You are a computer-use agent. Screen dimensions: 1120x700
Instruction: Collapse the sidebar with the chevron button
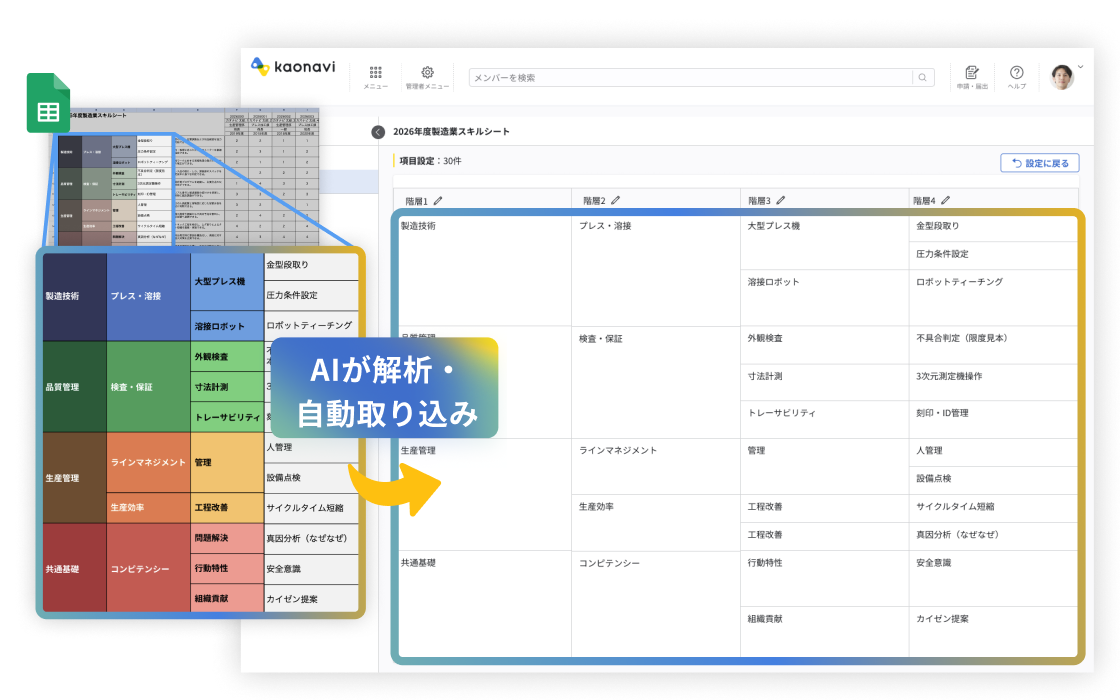pyautogui.click(x=378, y=132)
